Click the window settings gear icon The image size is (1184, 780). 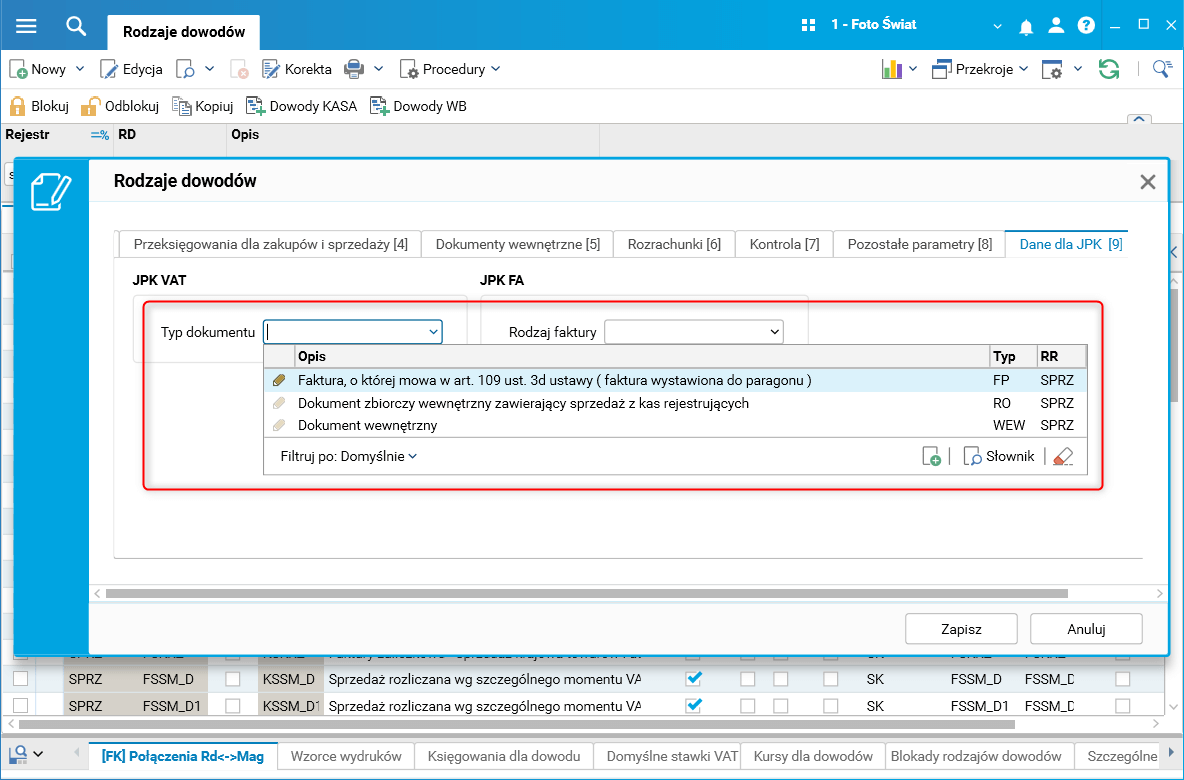click(x=1052, y=69)
